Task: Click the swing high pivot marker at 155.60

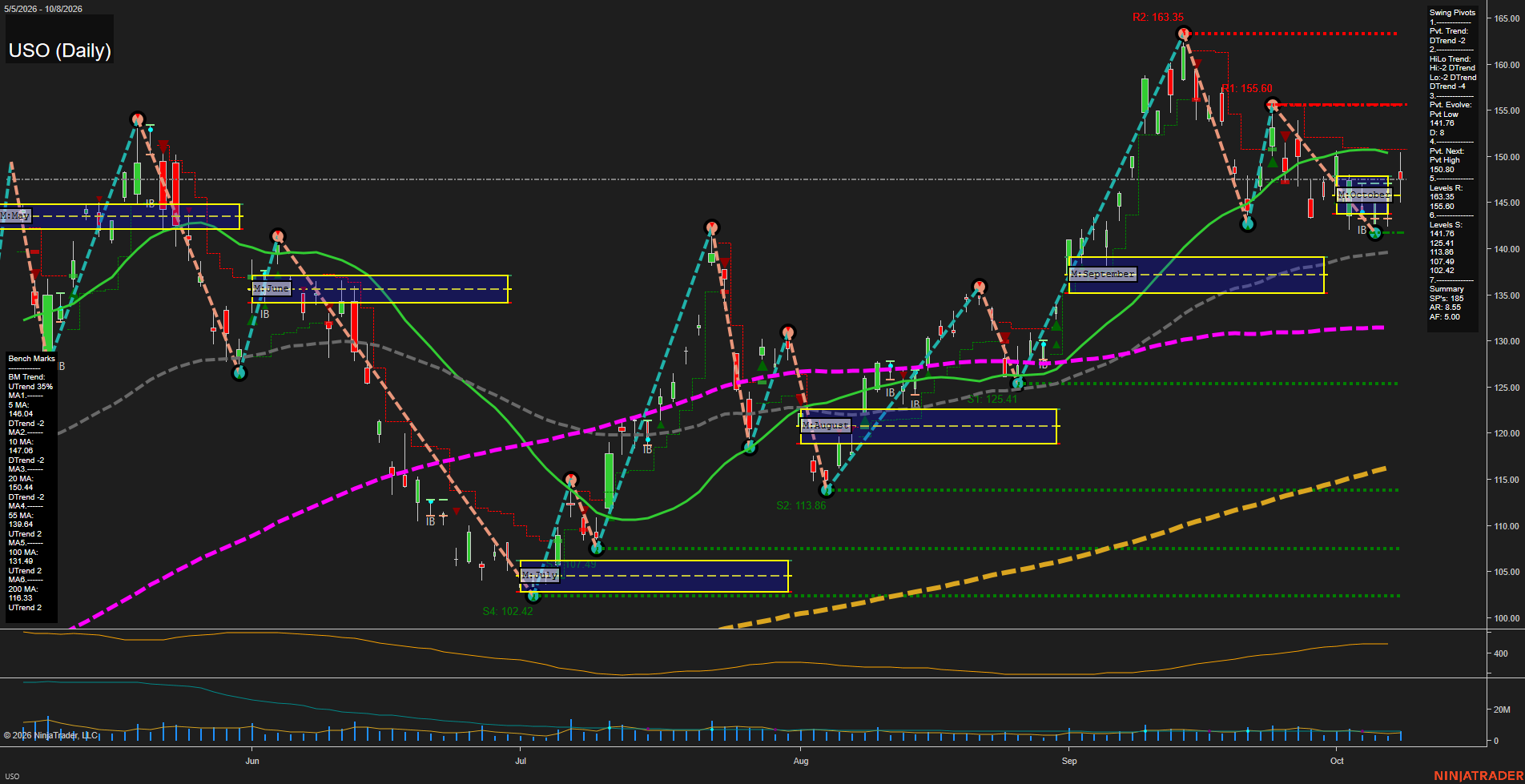Action: (1272, 105)
